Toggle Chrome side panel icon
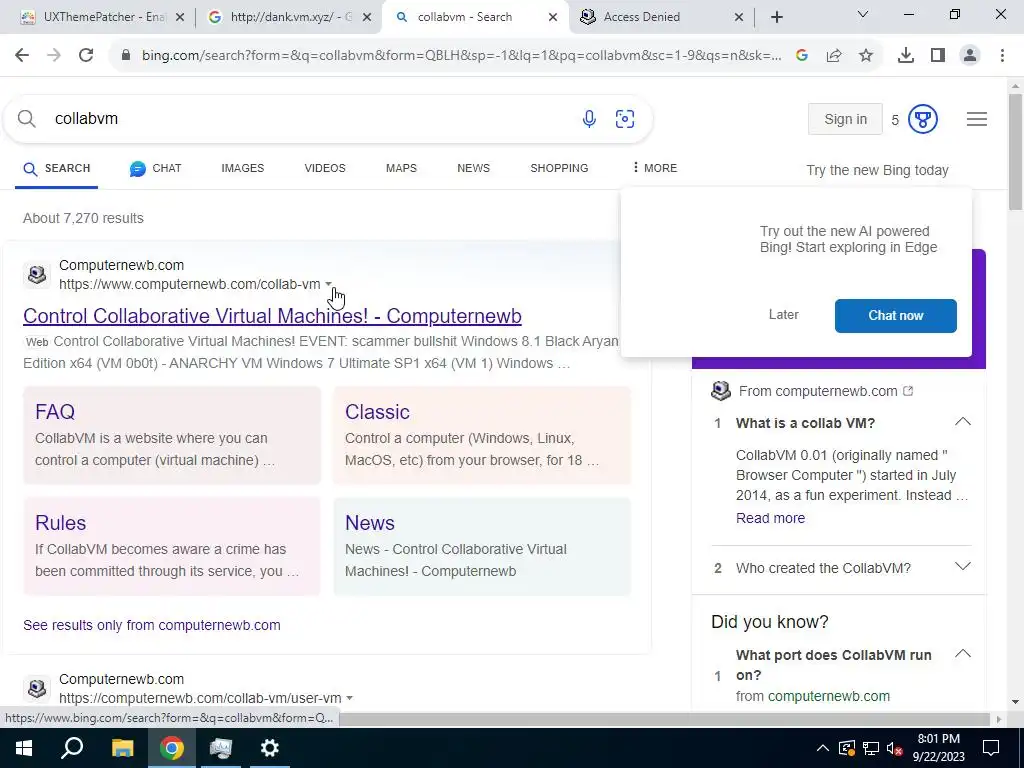 click(x=938, y=56)
